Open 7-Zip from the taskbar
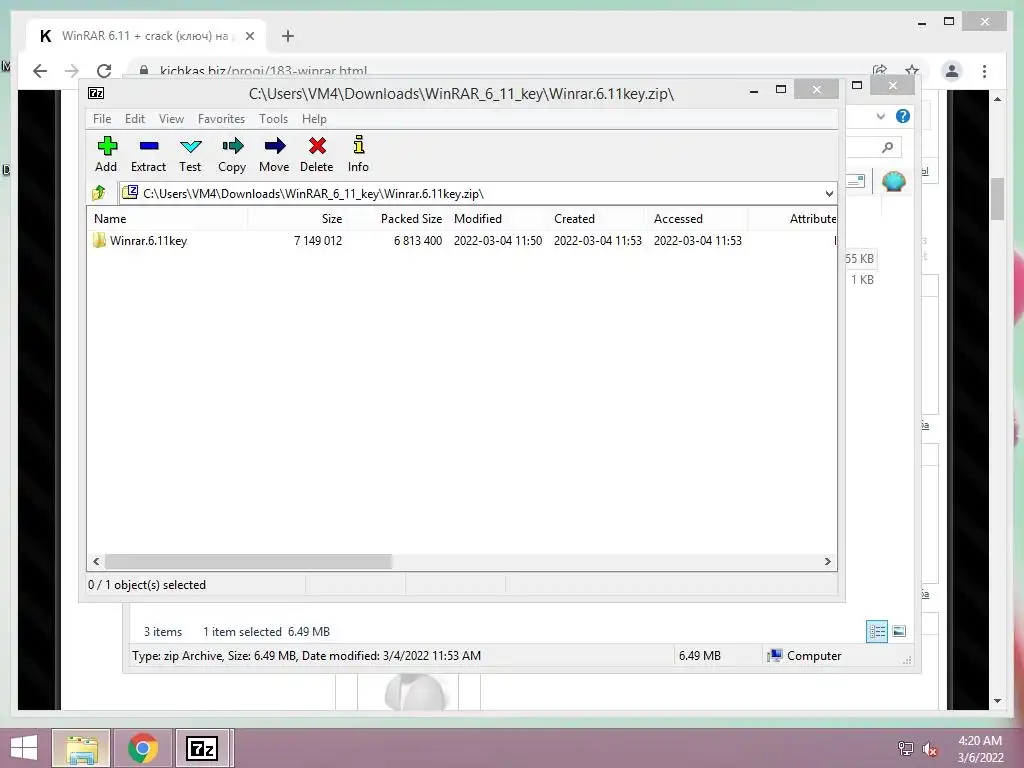This screenshot has width=1024, height=768. coord(202,748)
